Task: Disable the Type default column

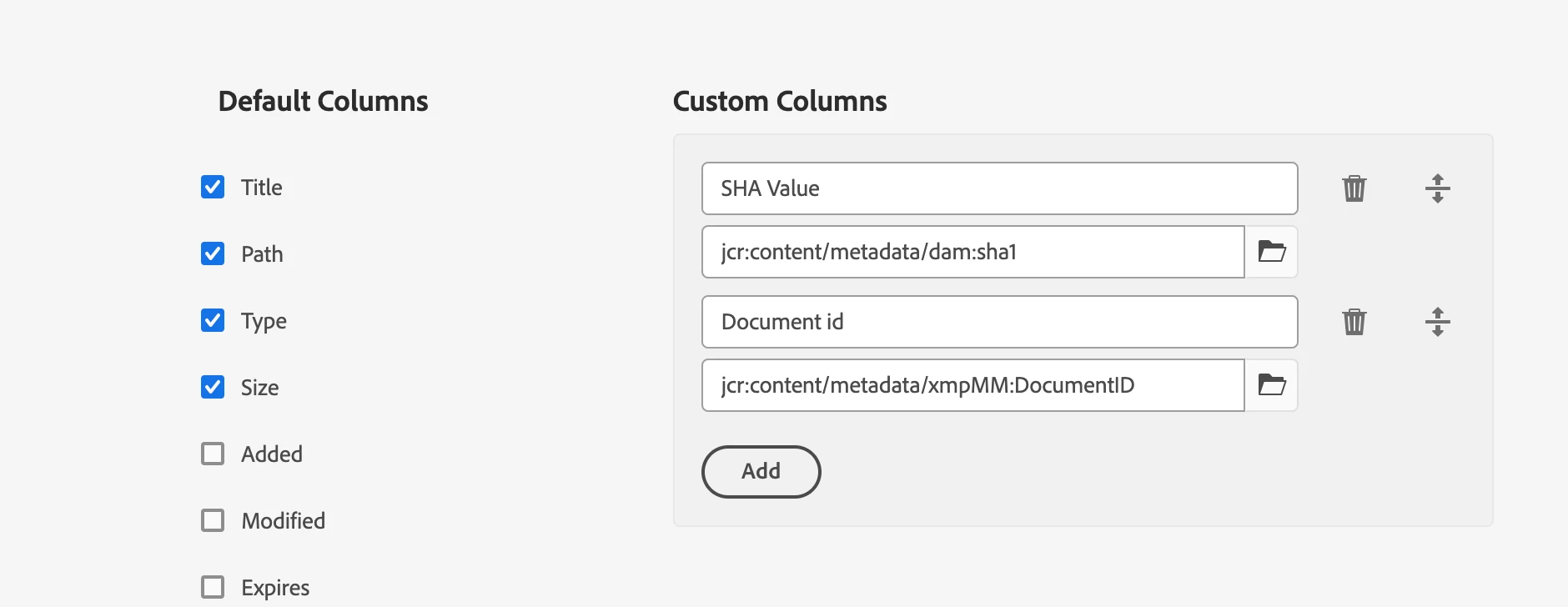Action: tap(213, 320)
